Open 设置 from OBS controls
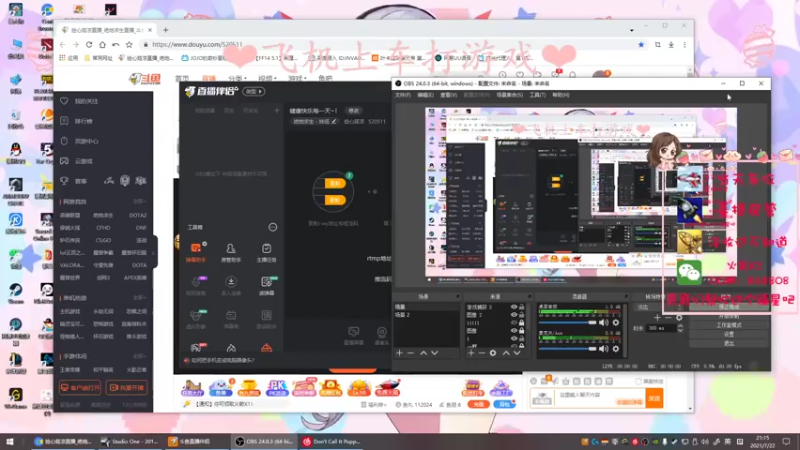Image resolution: width=800 pixels, height=450 pixels. (x=729, y=334)
